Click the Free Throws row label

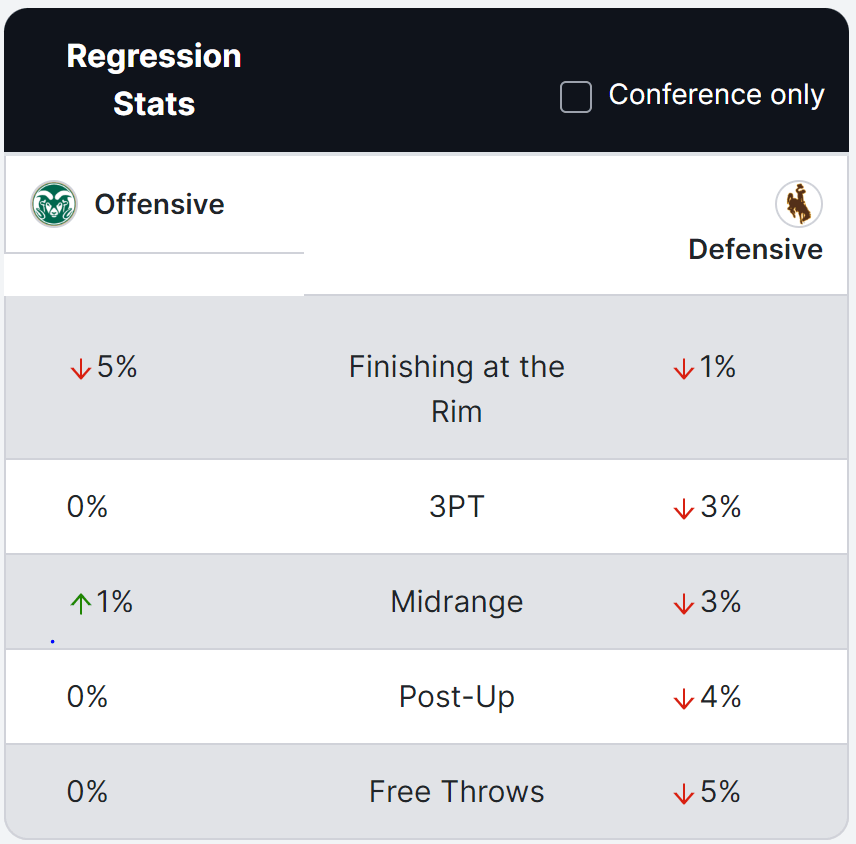457,792
